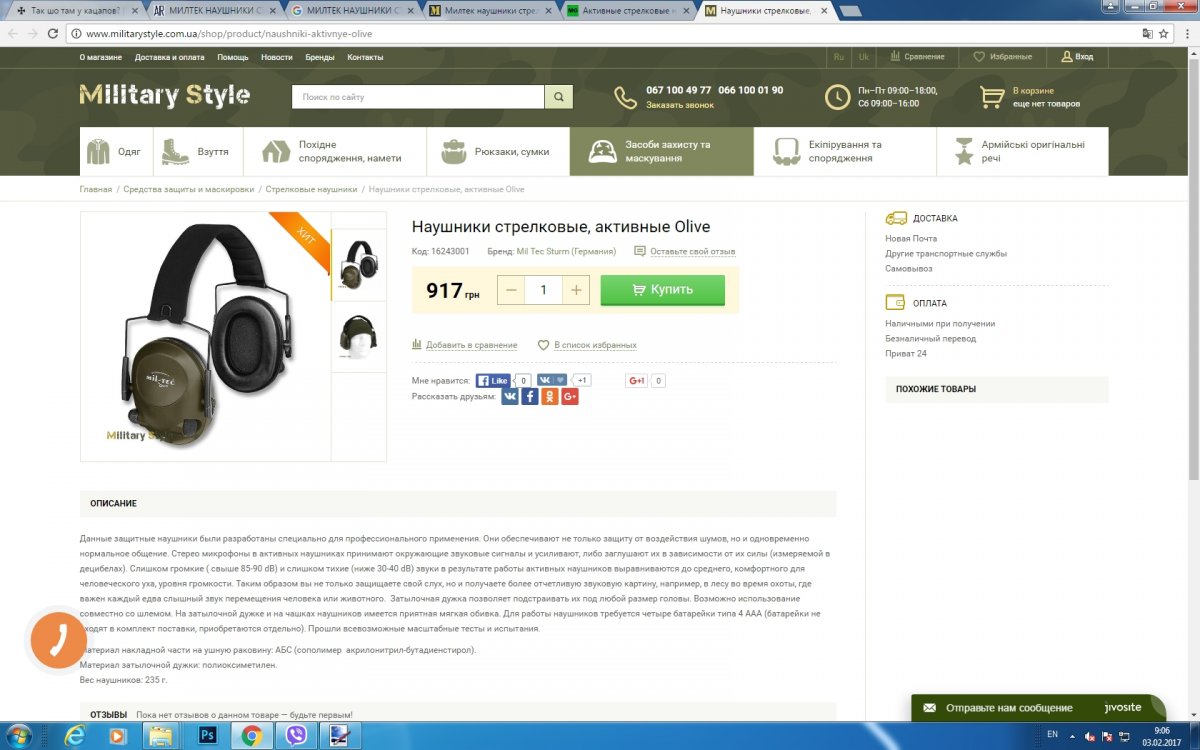Open the shopping cart icon
This screenshot has width=1200, height=750.
pos(992,97)
